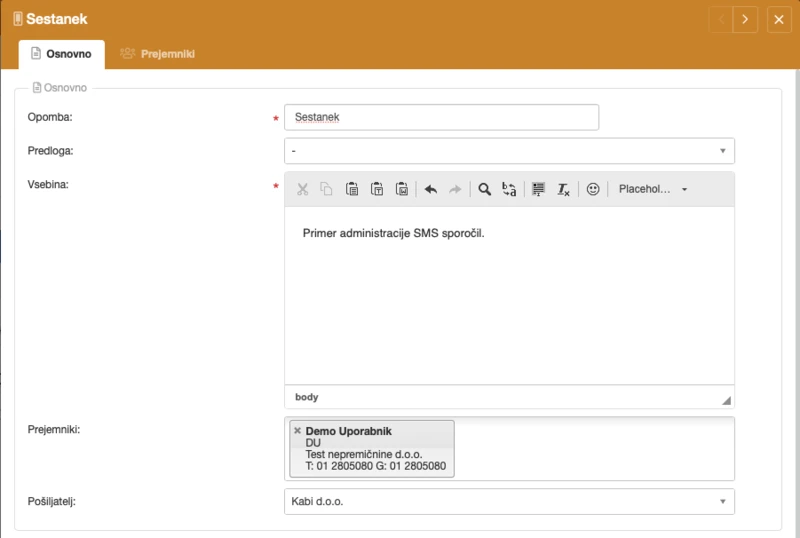Viewport: 800px width, 538px height.
Task: Redo the edit using the forward arrow
Action: (x=455, y=189)
